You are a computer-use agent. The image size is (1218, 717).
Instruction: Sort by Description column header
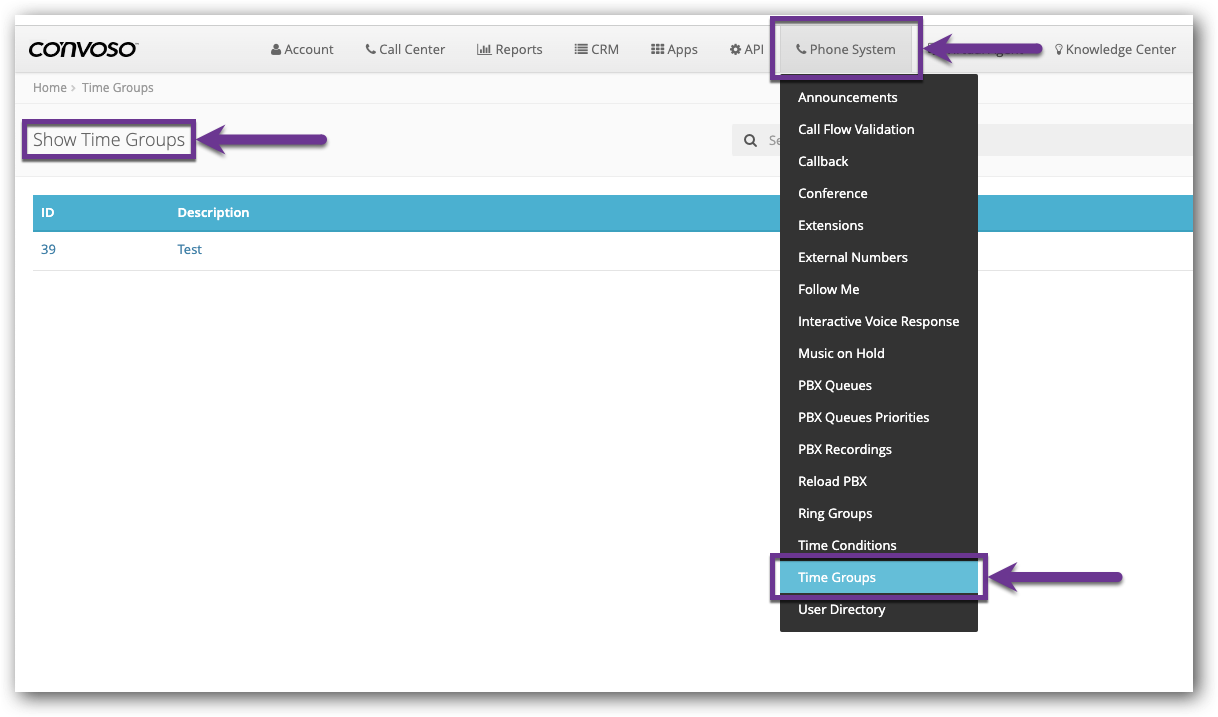(213, 212)
